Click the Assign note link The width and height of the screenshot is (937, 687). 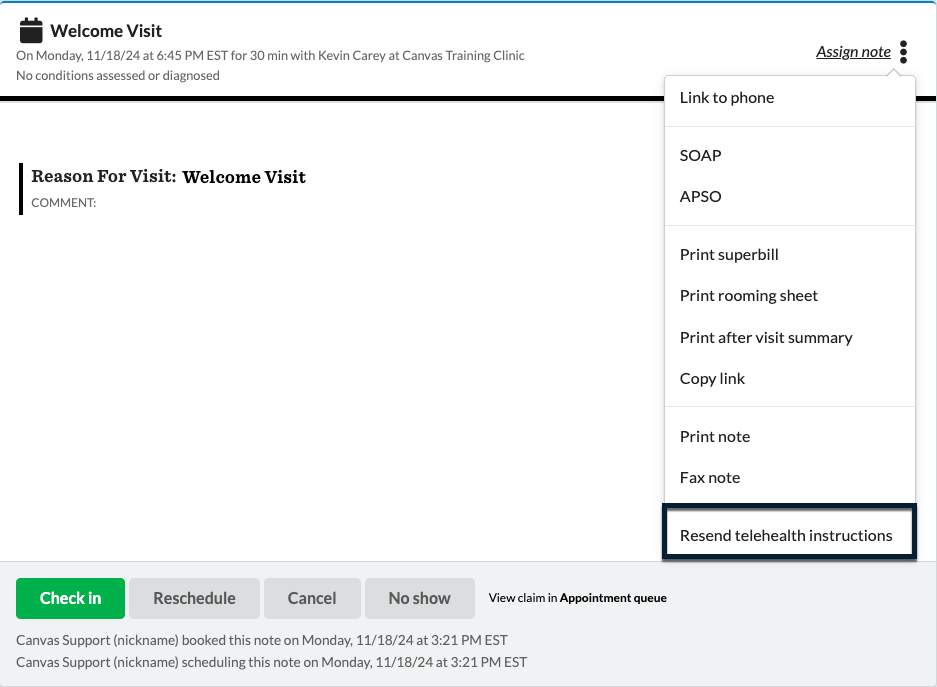tap(853, 52)
